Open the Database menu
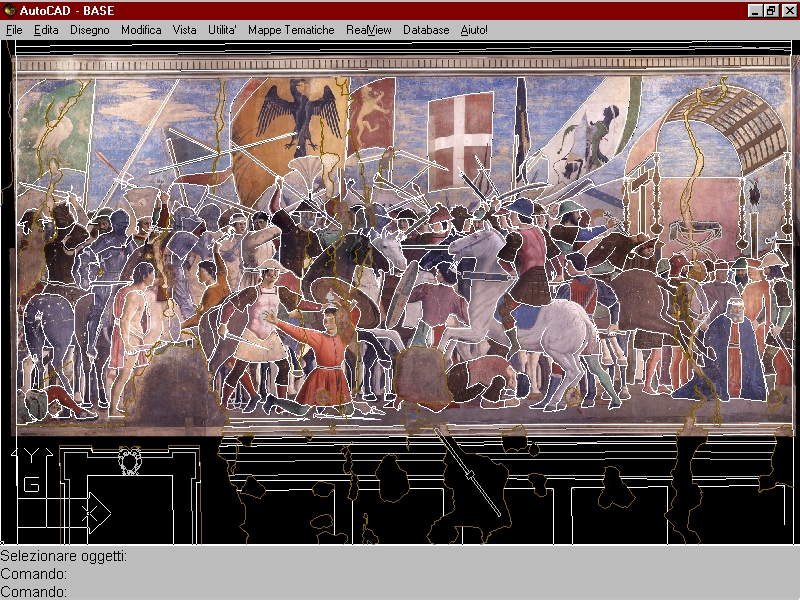Screen dimensions: 800x600 [x=426, y=30]
